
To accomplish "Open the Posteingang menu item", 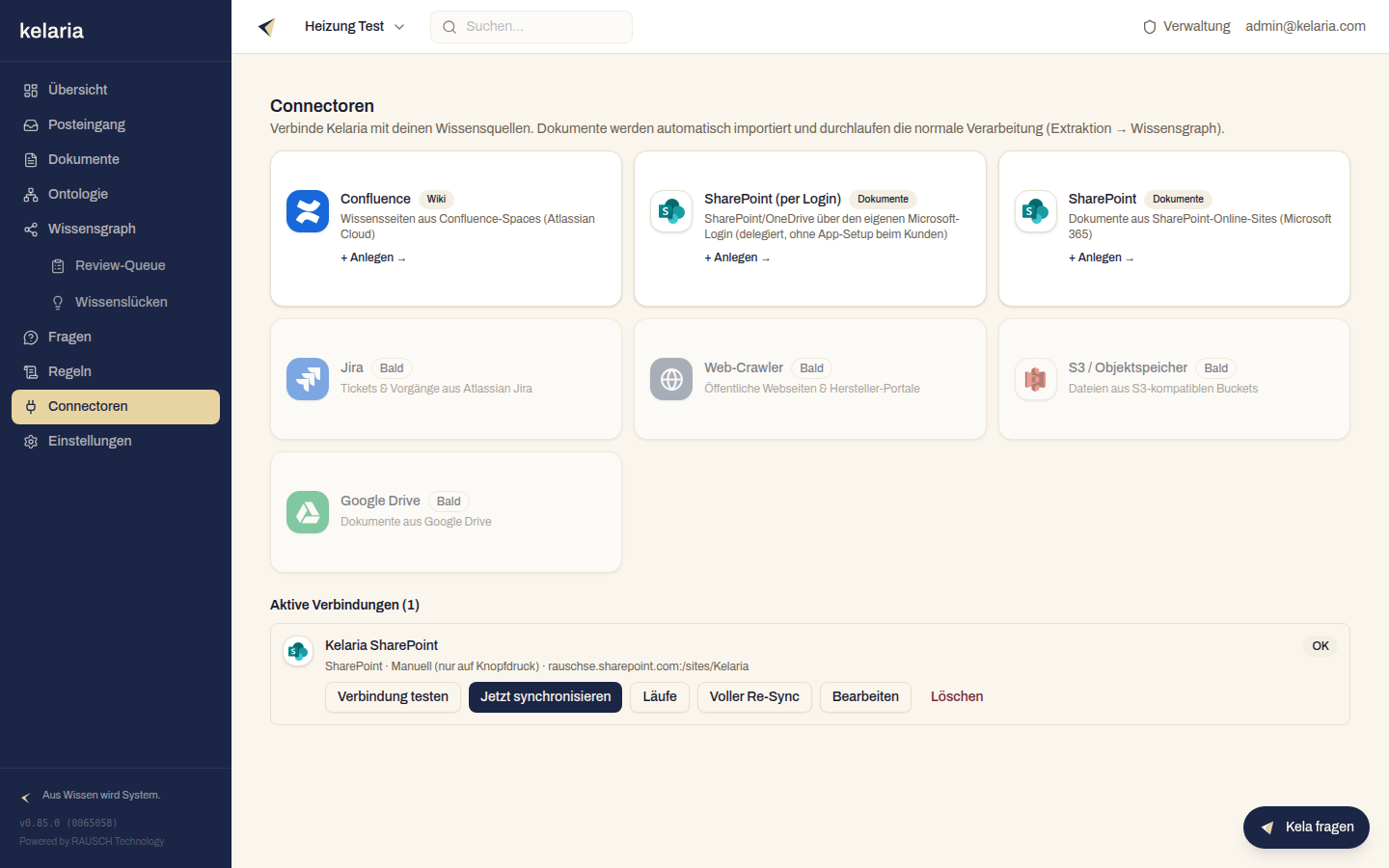I will point(116,124).
